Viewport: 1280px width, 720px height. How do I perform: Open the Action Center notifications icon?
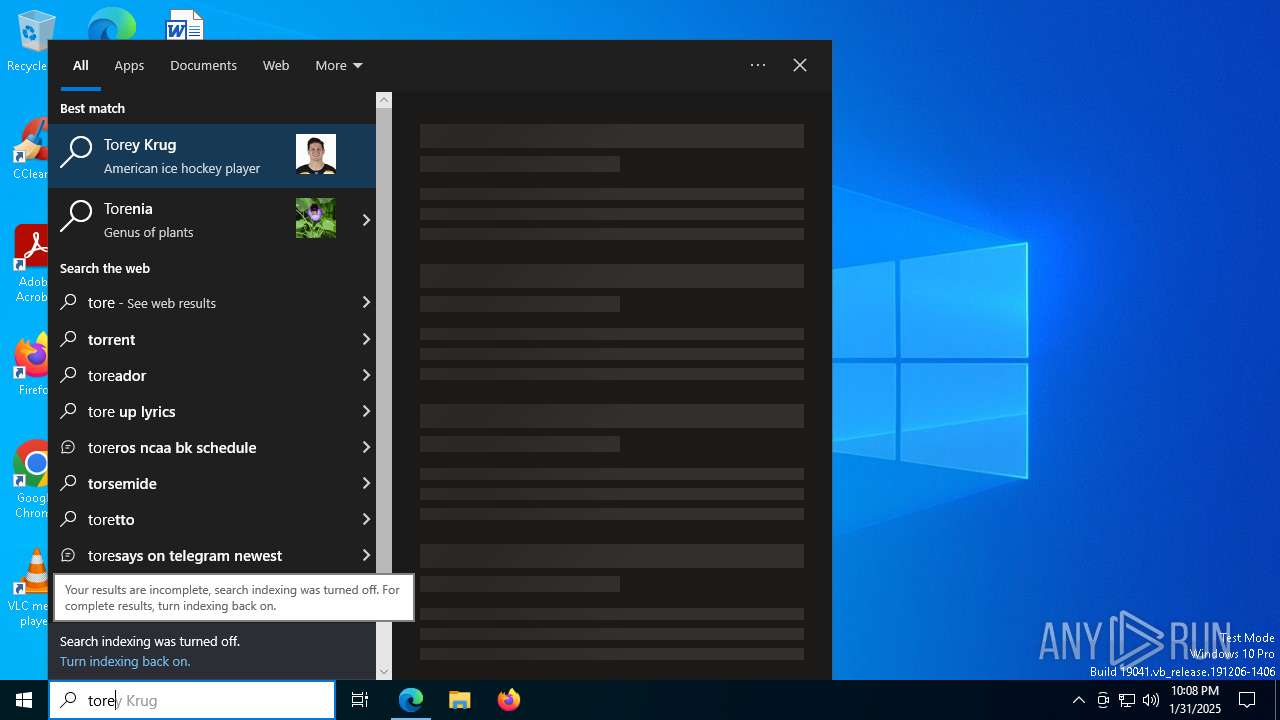click(1247, 700)
